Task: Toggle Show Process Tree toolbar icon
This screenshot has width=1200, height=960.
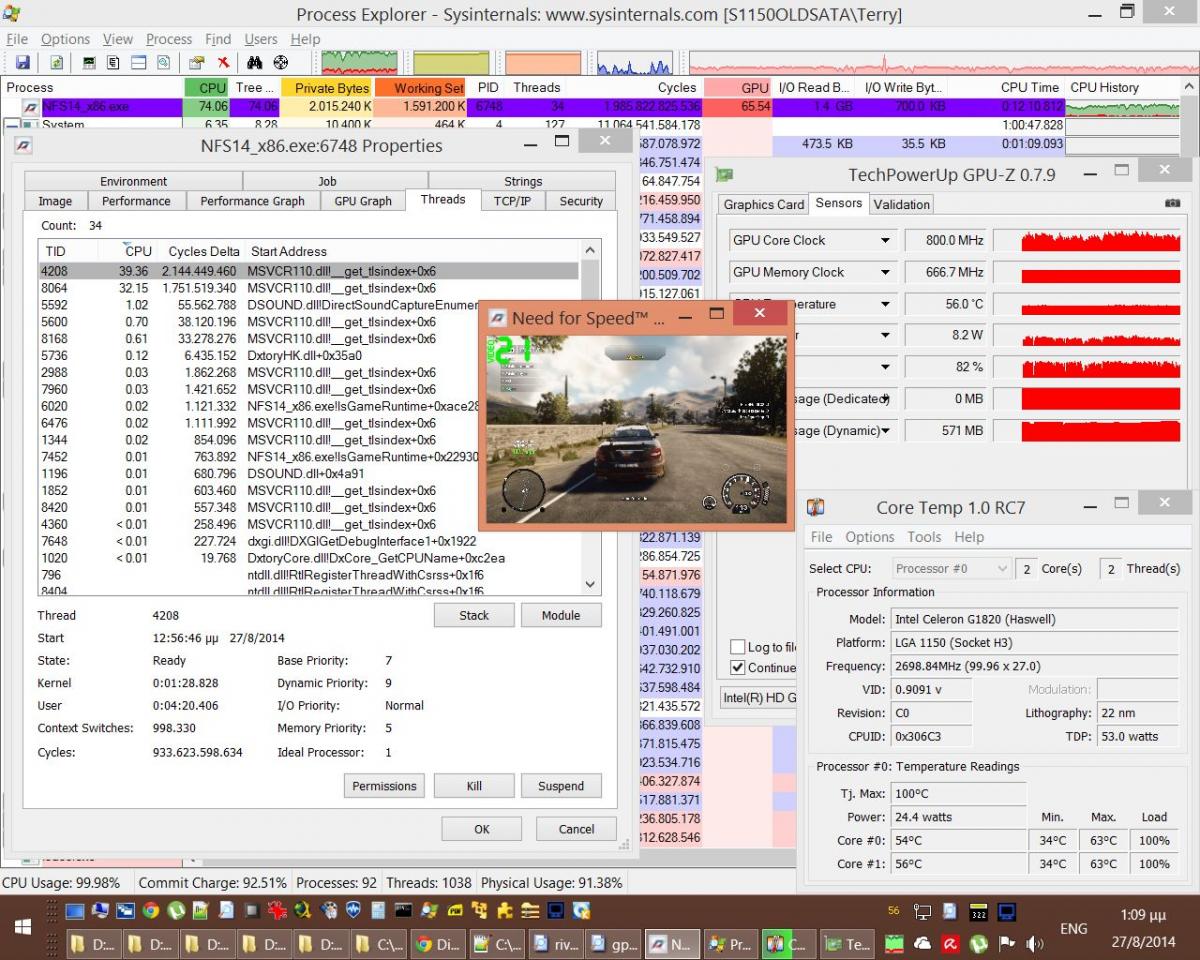Action: (x=113, y=63)
